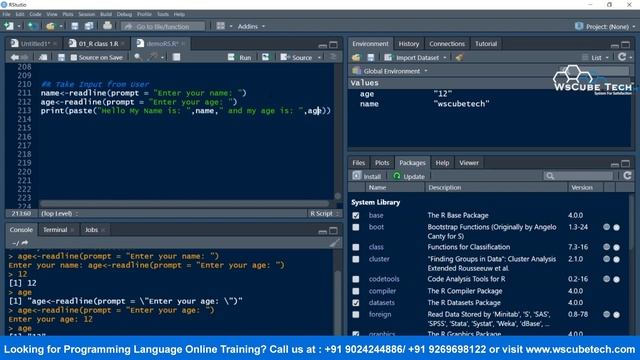This screenshot has width=640, height=360.
Task: Open the Project (None) dropdown
Action: point(606,27)
